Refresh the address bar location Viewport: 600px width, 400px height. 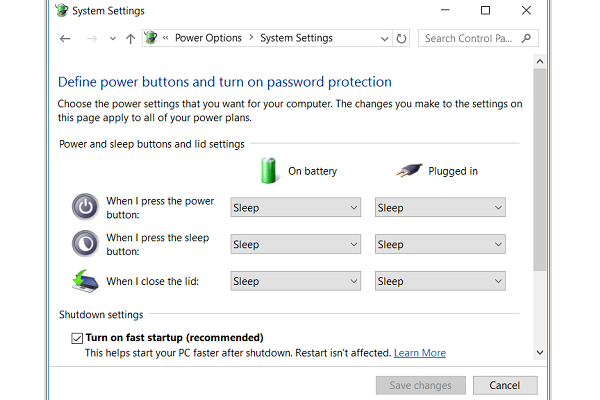click(401, 38)
